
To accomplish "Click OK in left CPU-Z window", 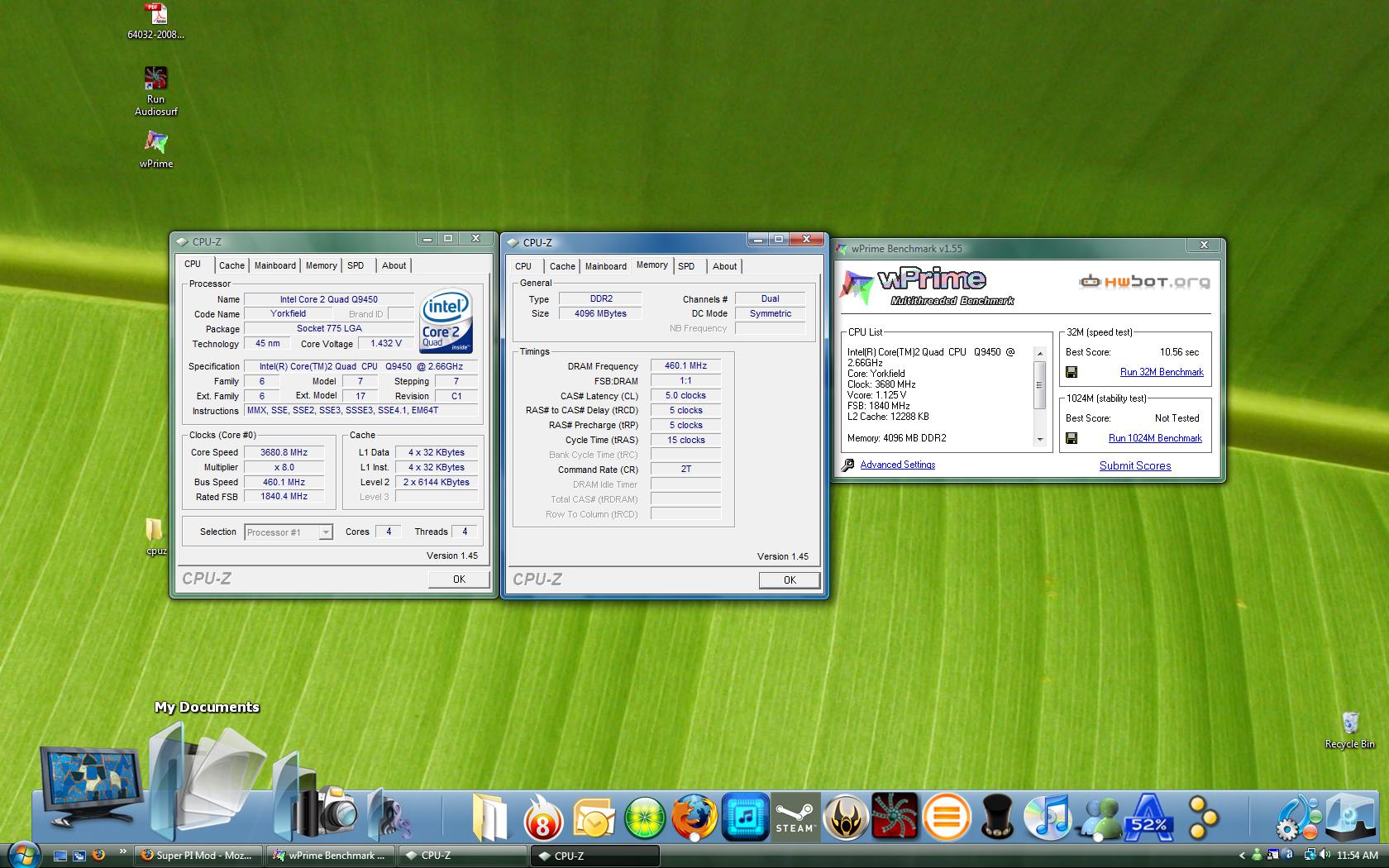I will click(x=459, y=579).
